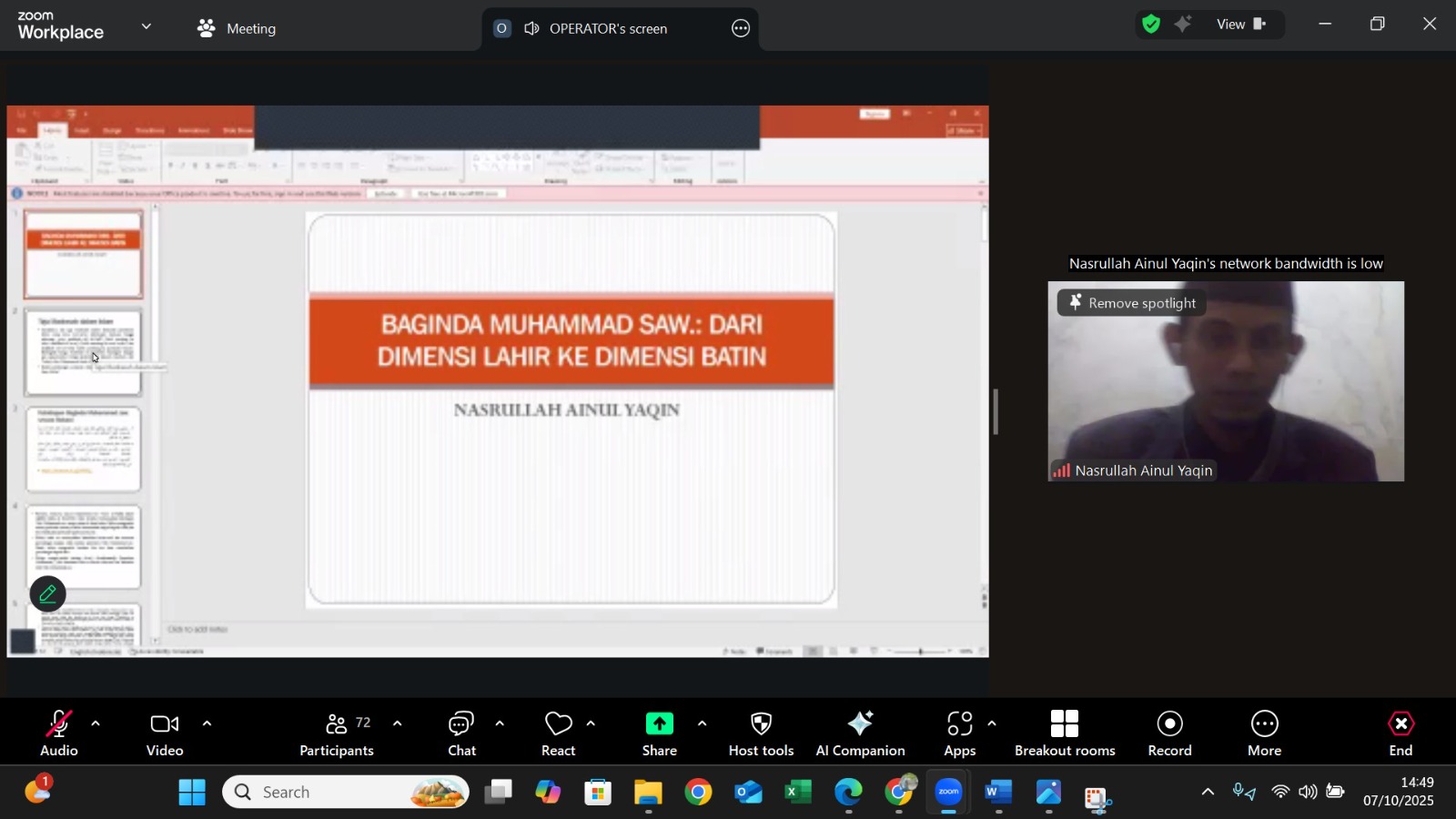Unmute microphone with Audio button
Image resolution: width=1456 pixels, height=819 pixels.
(58, 733)
